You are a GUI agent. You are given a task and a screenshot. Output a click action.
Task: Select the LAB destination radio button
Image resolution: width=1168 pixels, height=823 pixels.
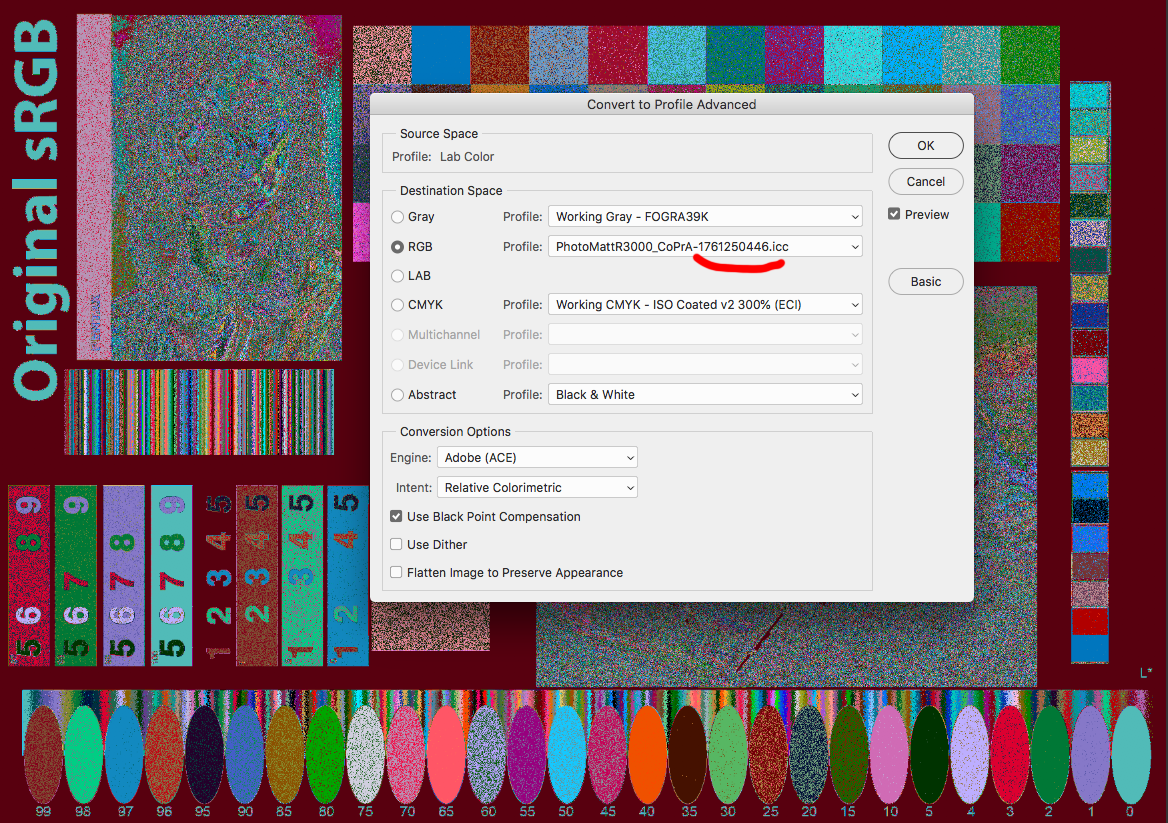tap(398, 276)
